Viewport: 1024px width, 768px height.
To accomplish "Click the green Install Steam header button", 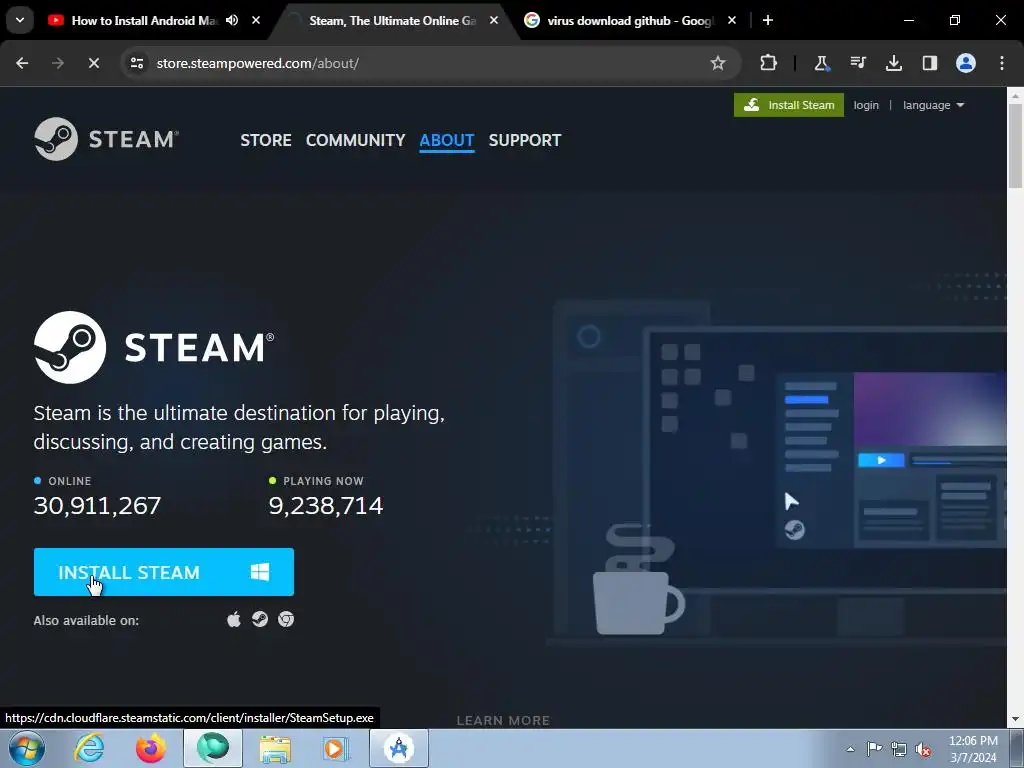I will [x=789, y=105].
